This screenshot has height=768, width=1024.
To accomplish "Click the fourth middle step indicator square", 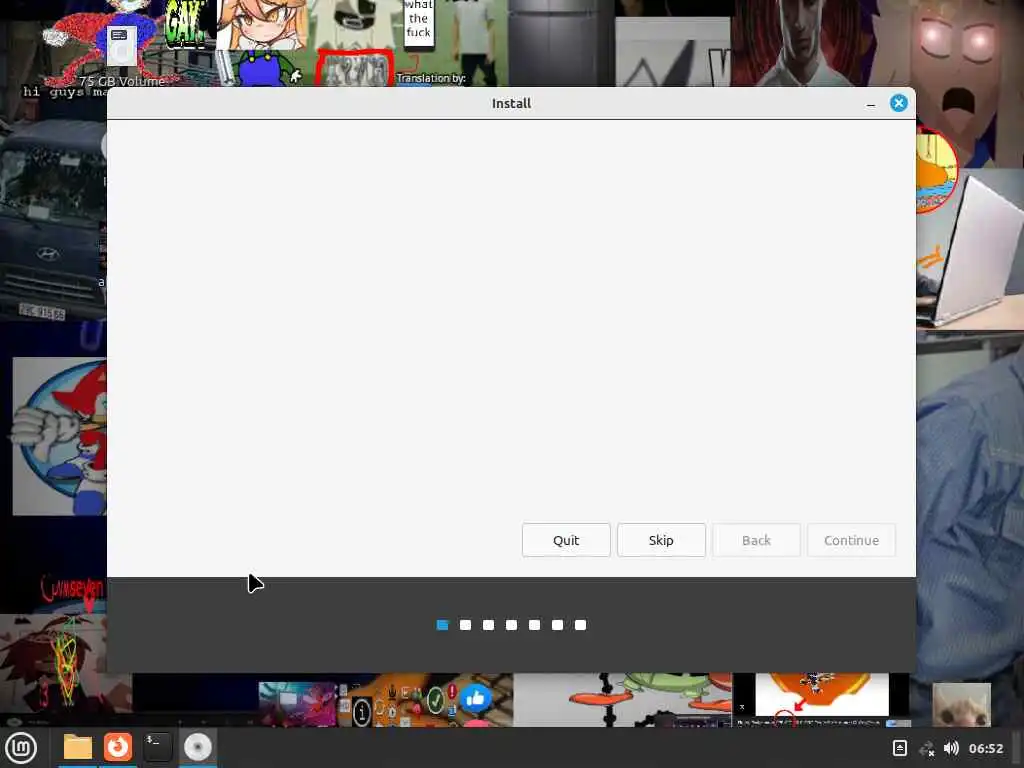I will [x=511, y=625].
